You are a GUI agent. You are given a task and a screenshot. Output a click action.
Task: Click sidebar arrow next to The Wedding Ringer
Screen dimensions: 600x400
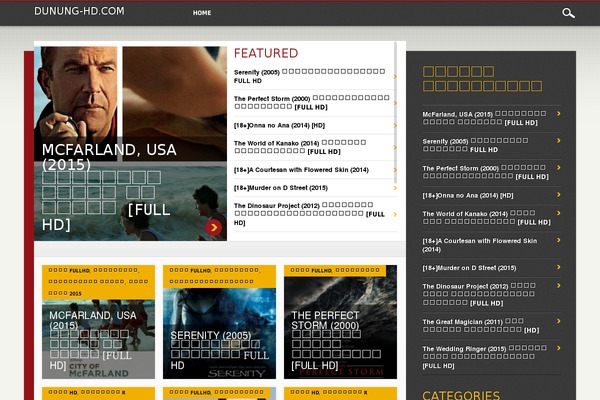559,348
